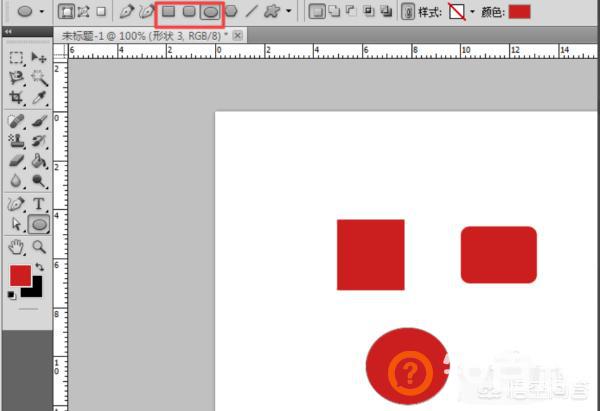Select the Type tool
The height and width of the screenshot is (411, 600).
pyautogui.click(x=39, y=204)
